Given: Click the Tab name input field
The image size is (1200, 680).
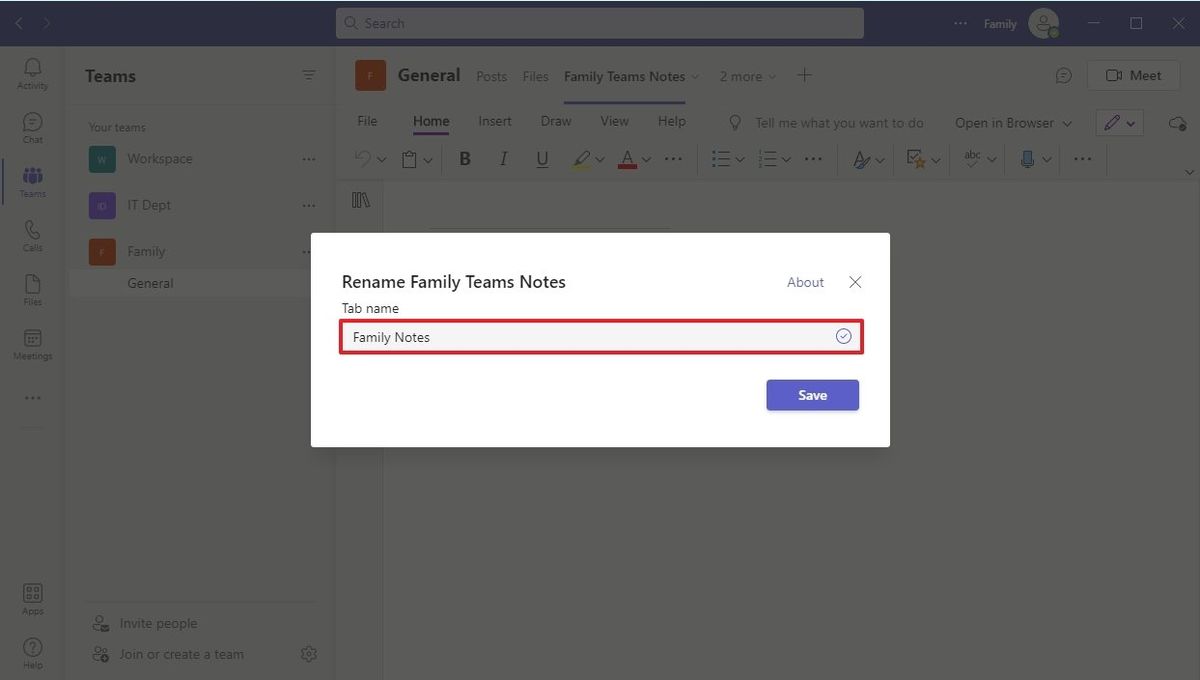Looking at the screenshot, I should [x=600, y=337].
